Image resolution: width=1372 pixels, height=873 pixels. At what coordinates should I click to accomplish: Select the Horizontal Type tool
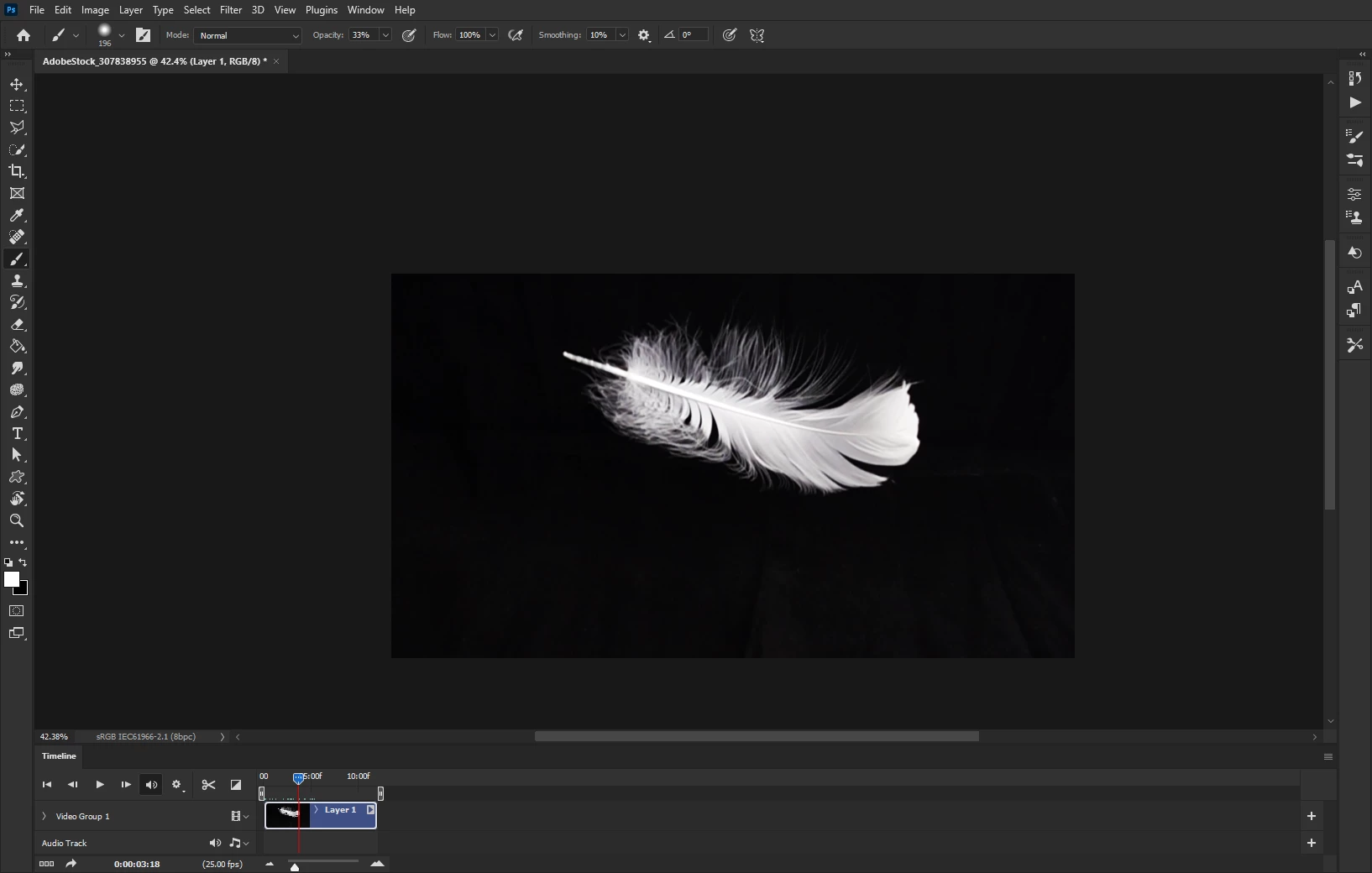(17, 434)
